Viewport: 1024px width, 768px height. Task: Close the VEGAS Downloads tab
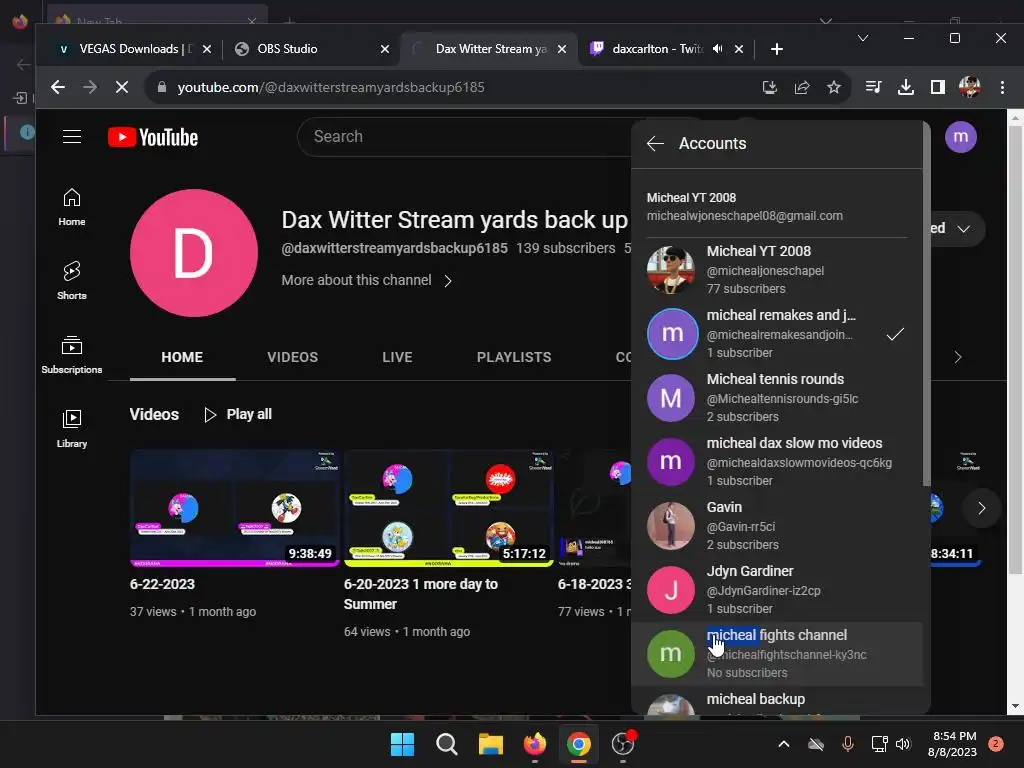click(207, 49)
